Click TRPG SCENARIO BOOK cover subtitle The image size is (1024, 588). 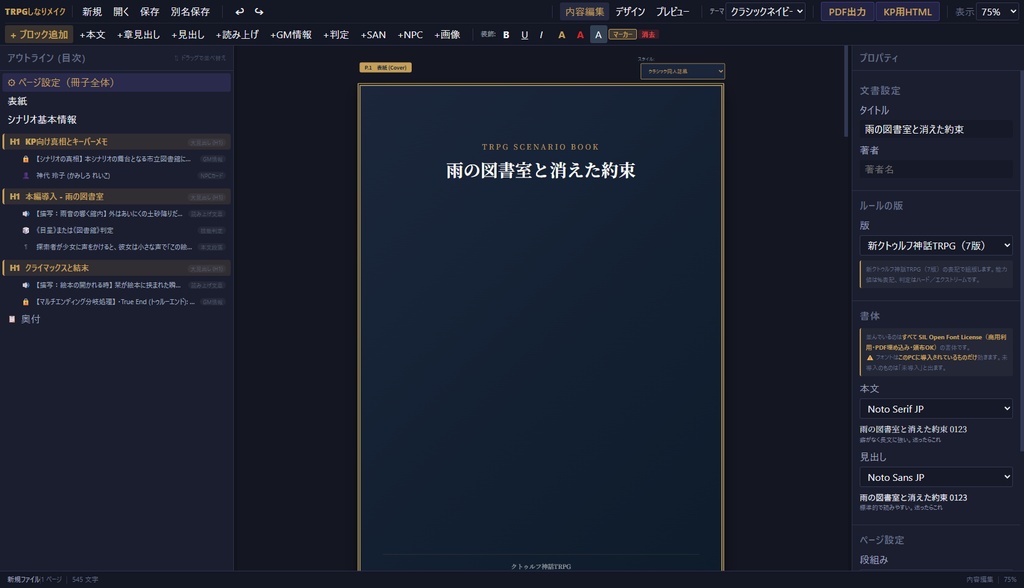tap(541, 147)
